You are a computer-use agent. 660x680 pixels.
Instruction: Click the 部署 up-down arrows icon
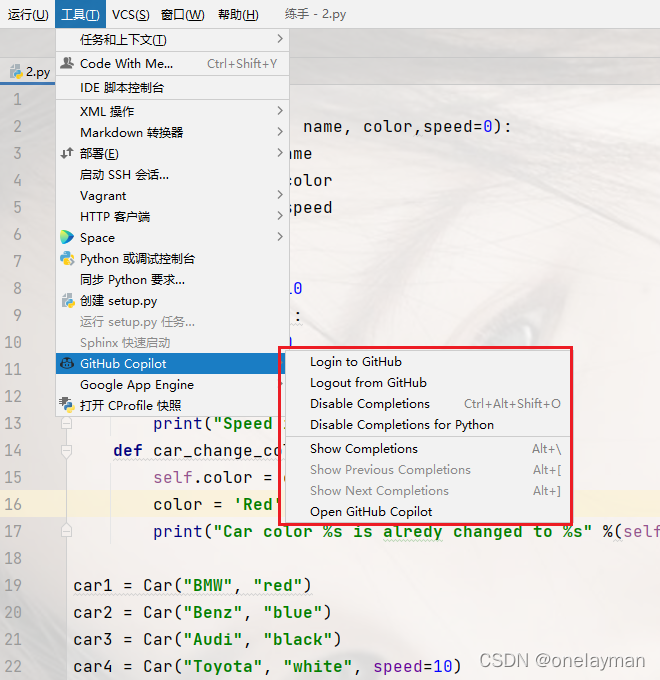67,153
